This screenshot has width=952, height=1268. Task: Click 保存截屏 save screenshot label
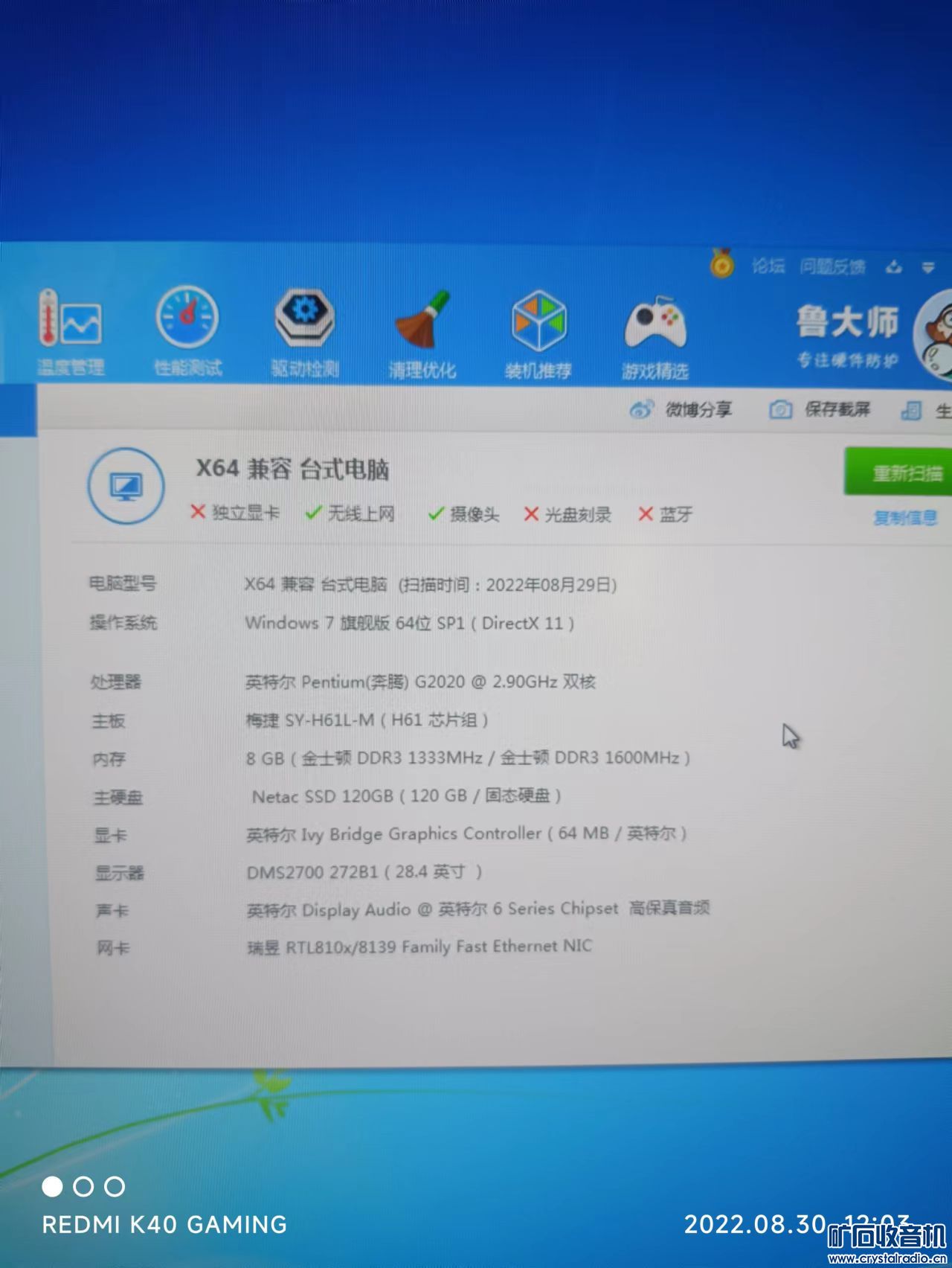(x=837, y=409)
